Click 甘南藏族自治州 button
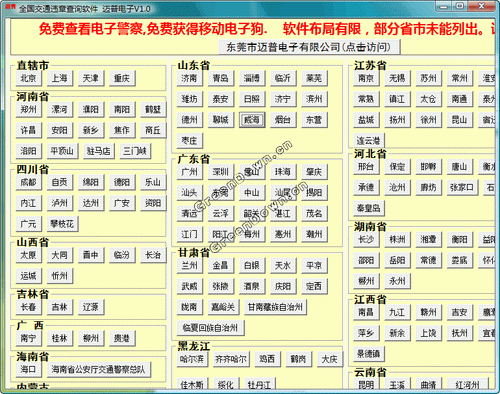 (x=275, y=307)
